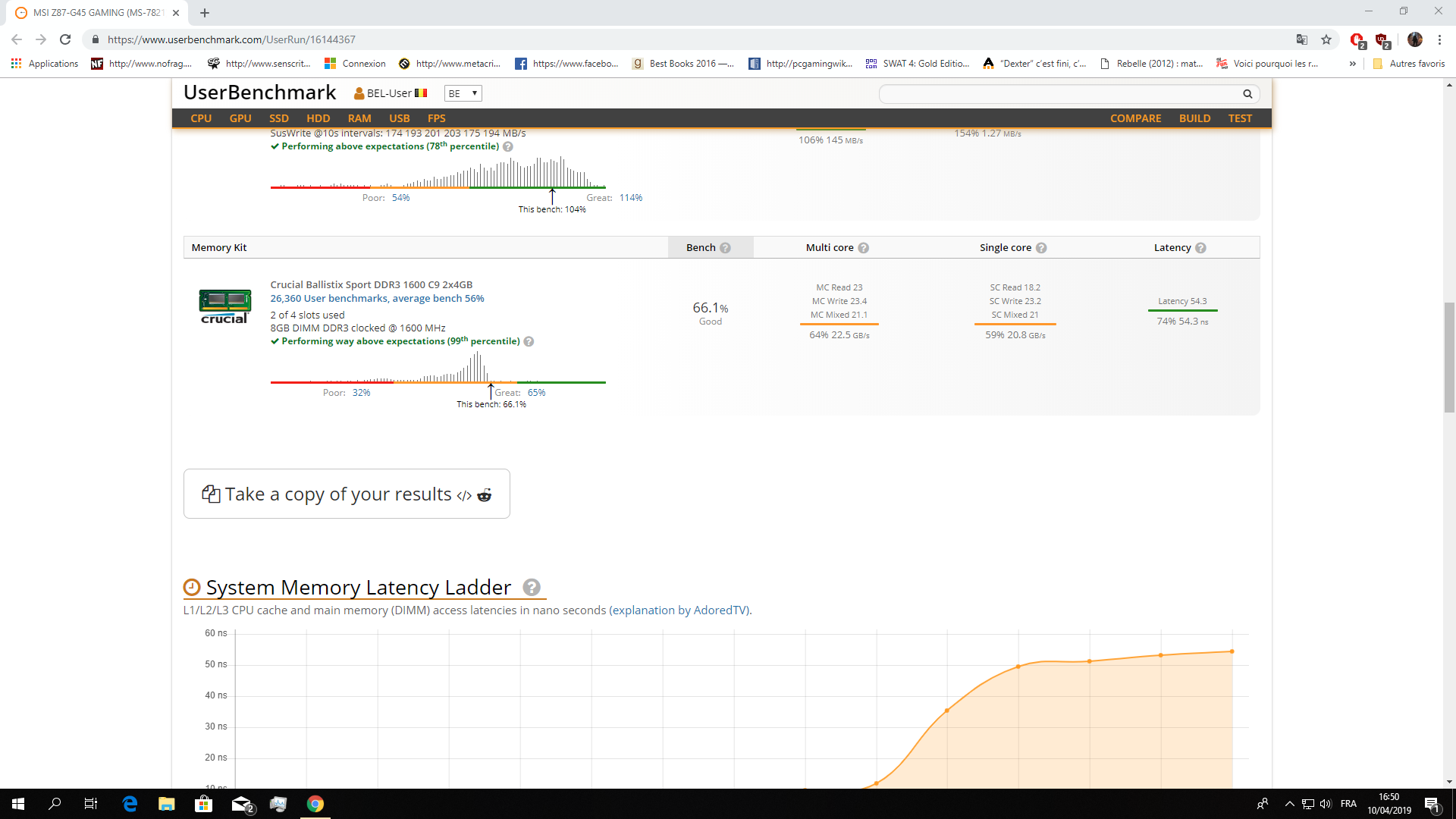Viewport: 1456px width, 819px height.
Task: Click Take a copy of your results button
Action: [x=347, y=494]
